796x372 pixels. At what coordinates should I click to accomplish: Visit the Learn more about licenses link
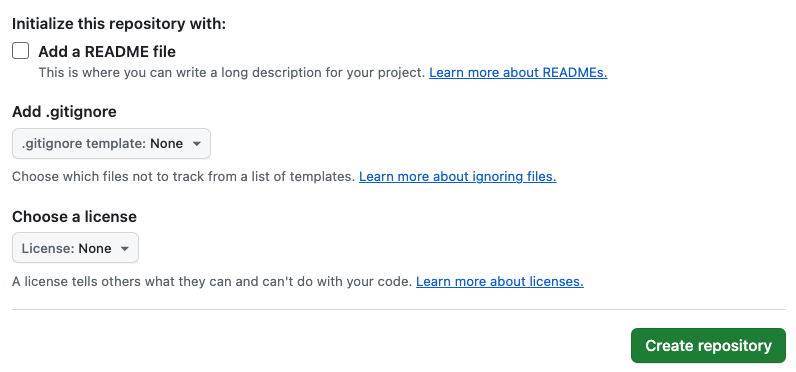tap(500, 281)
